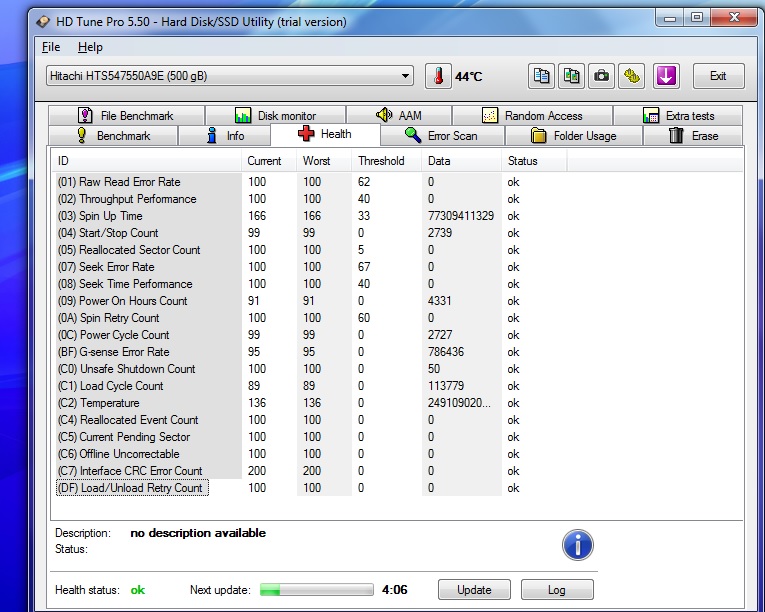The width and height of the screenshot is (765, 612).
Task: Switch to the Extra tests tab
Action: pos(678,116)
